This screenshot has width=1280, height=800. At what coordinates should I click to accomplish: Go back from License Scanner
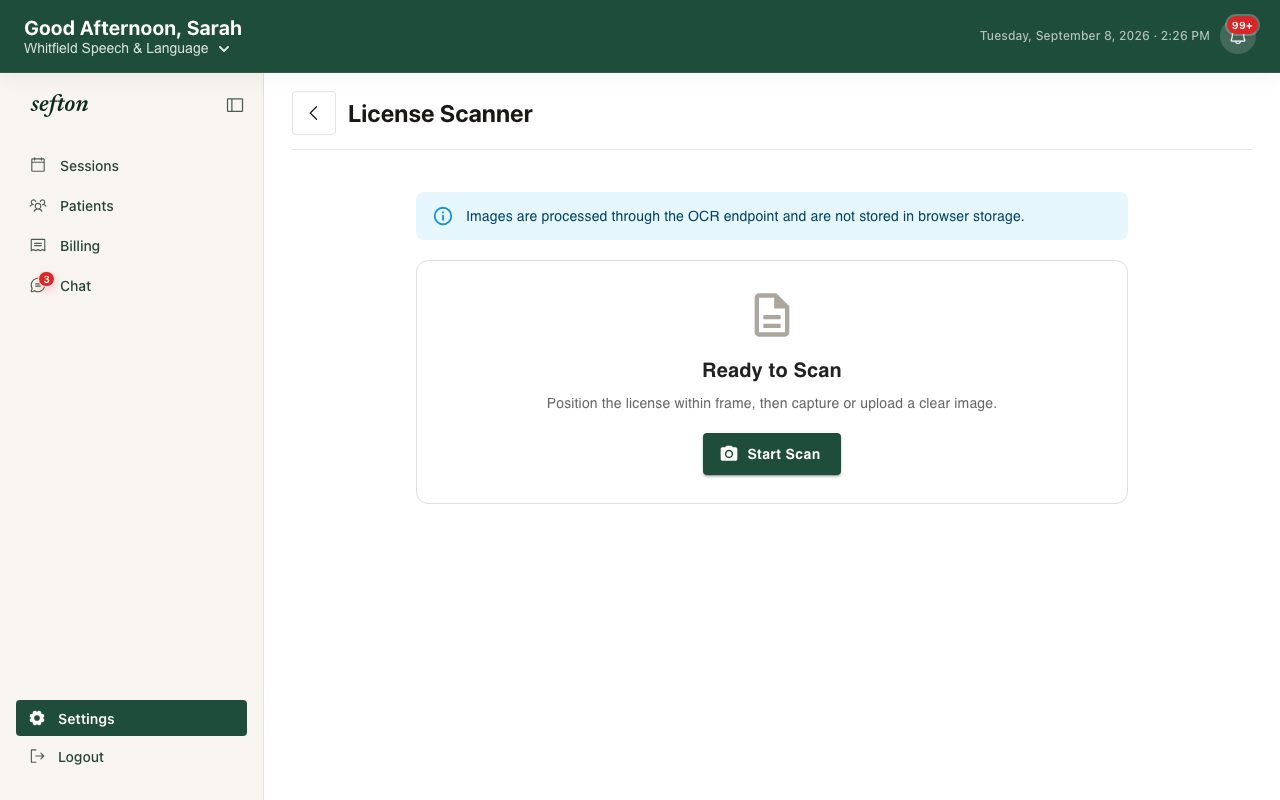coord(314,113)
